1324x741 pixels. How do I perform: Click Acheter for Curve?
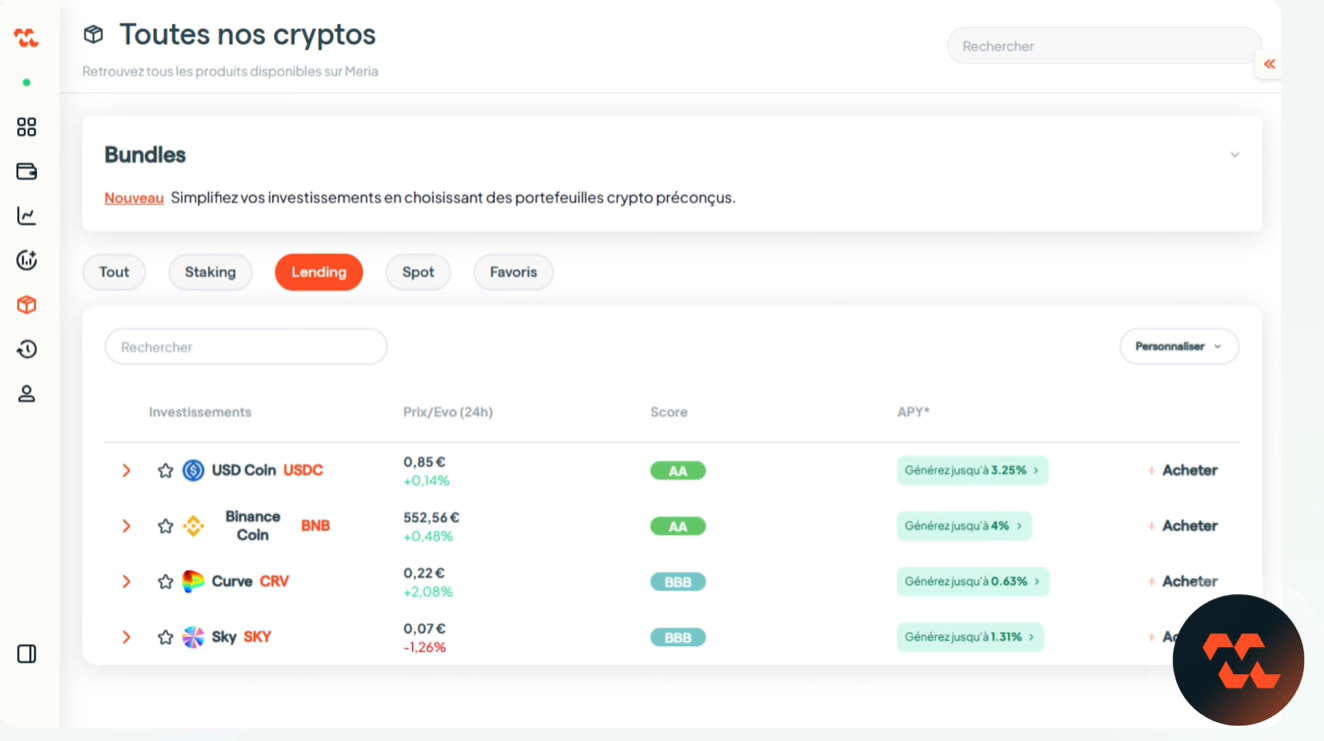coord(1182,581)
